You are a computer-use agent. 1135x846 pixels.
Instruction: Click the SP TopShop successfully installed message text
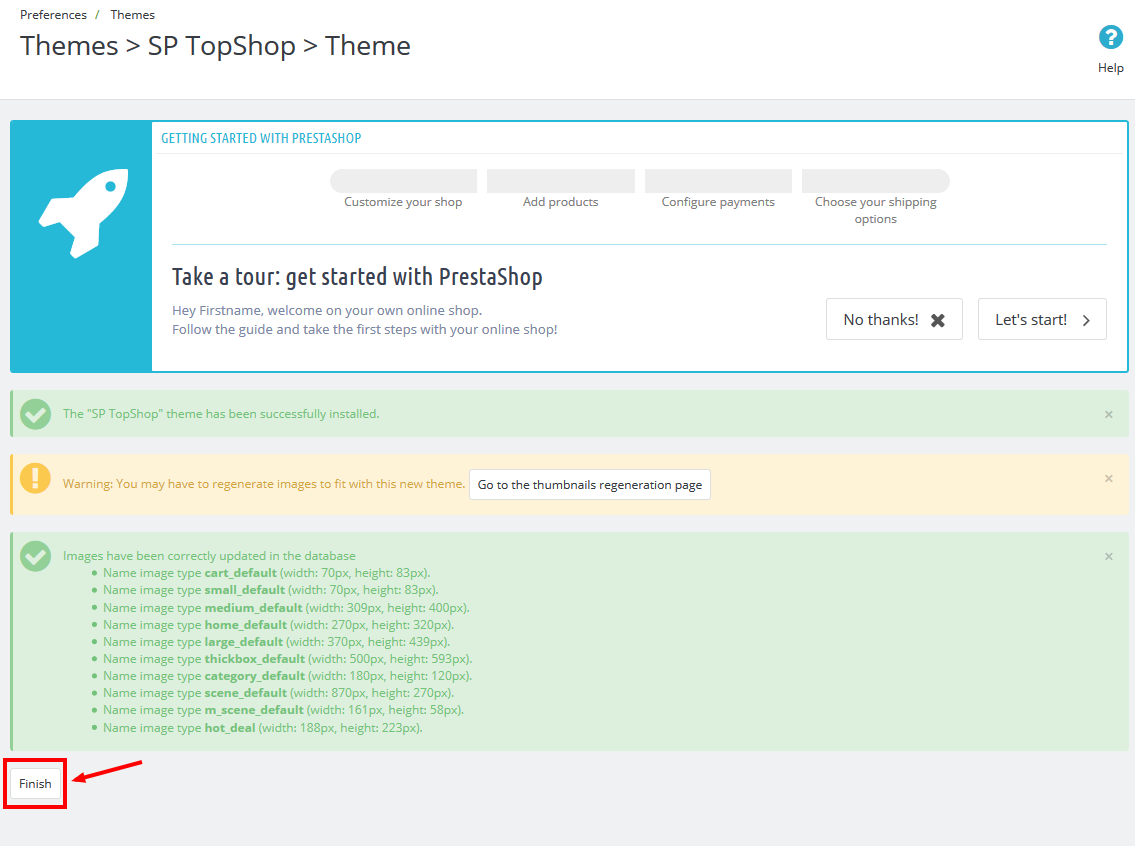click(x=221, y=414)
